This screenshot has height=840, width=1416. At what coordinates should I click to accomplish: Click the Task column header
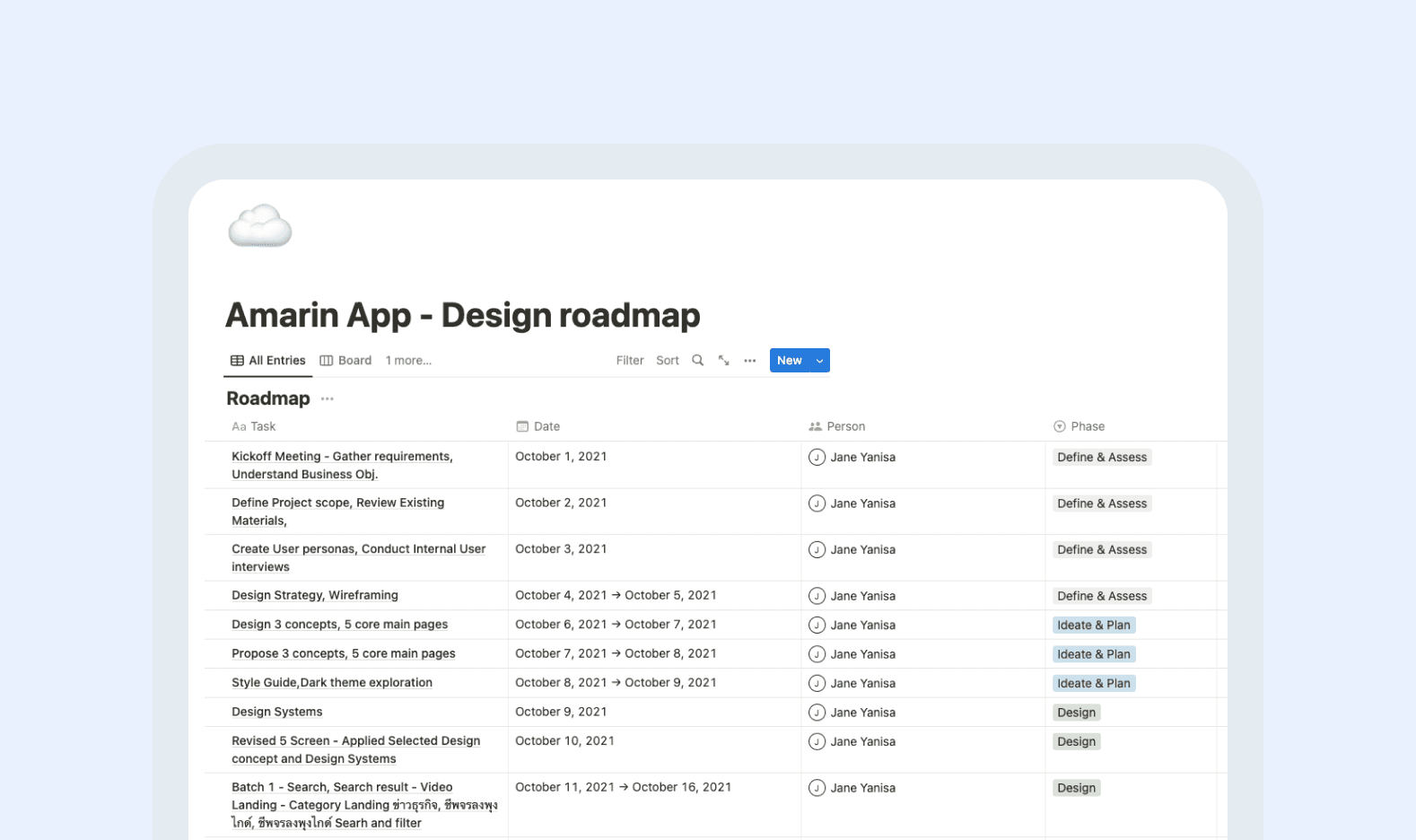tap(254, 426)
